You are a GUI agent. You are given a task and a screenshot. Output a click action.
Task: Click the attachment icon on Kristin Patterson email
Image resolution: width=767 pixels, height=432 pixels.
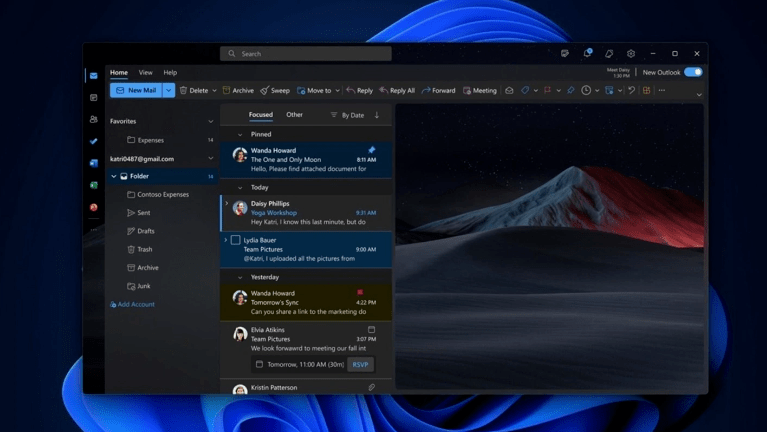point(371,387)
